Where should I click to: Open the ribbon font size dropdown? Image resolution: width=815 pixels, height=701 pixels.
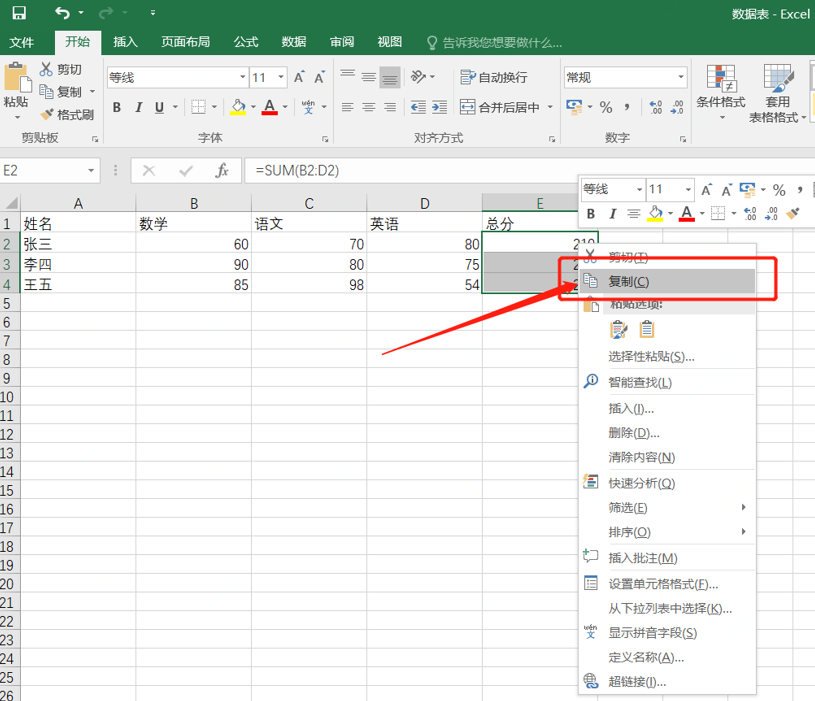click(281, 77)
